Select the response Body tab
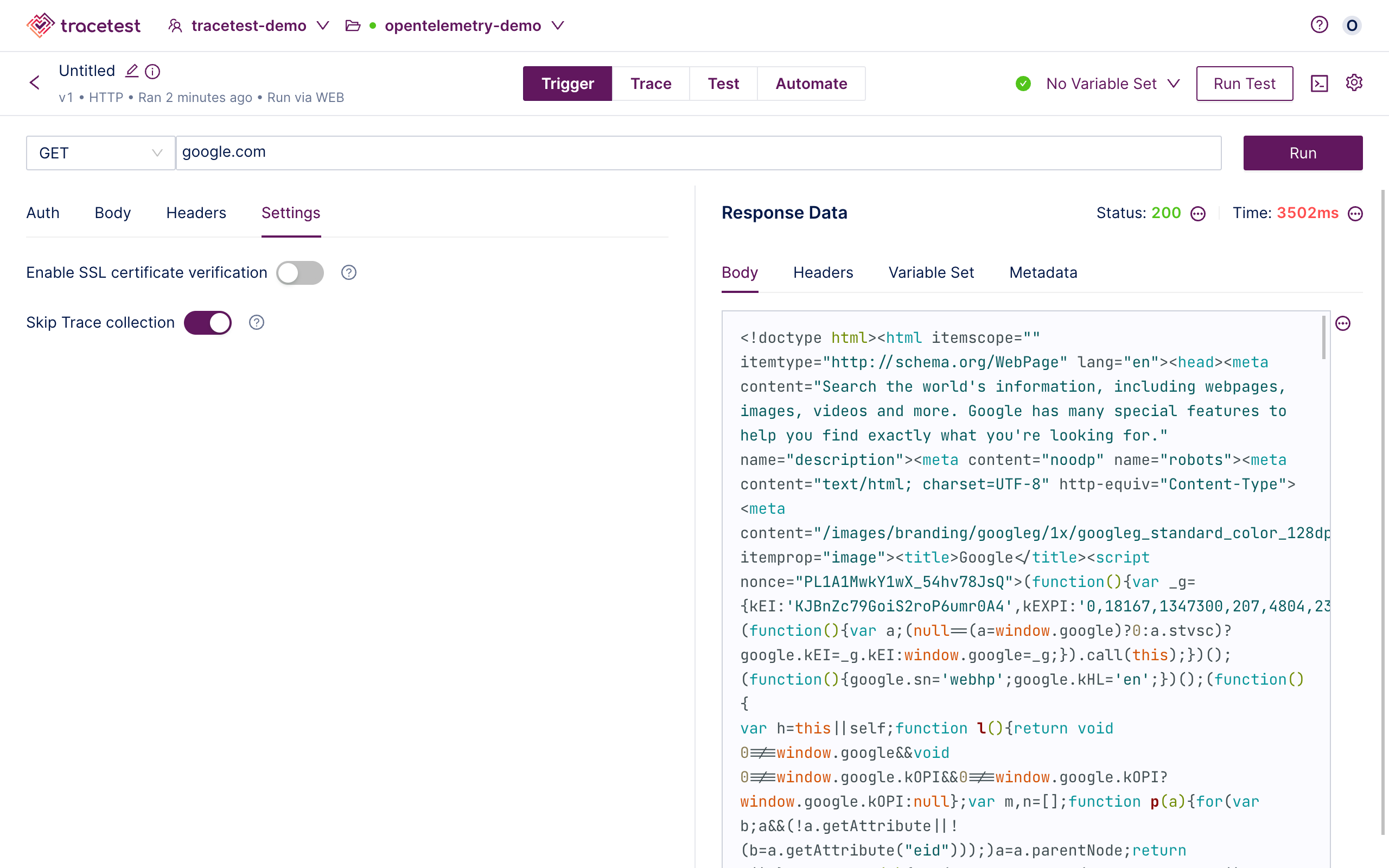The width and height of the screenshot is (1389, 868). [740, 273]
